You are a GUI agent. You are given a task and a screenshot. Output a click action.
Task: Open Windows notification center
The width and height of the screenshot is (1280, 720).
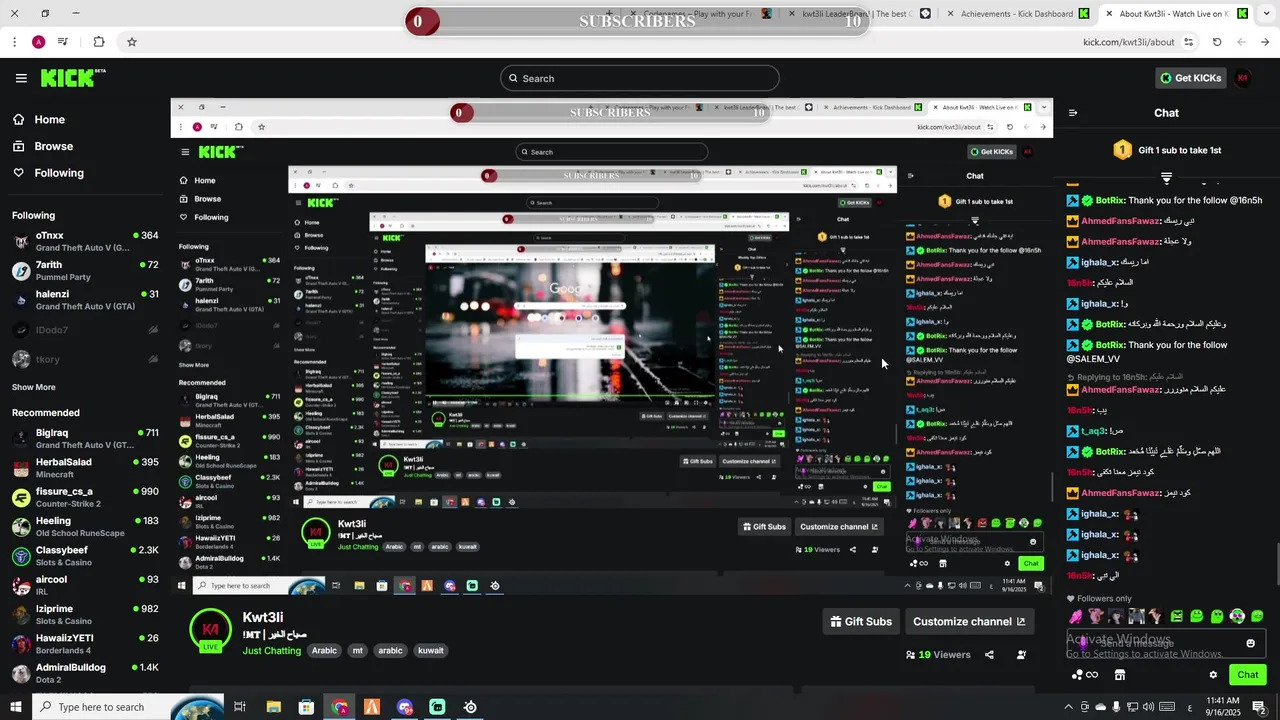click(x=1260, y=707)
